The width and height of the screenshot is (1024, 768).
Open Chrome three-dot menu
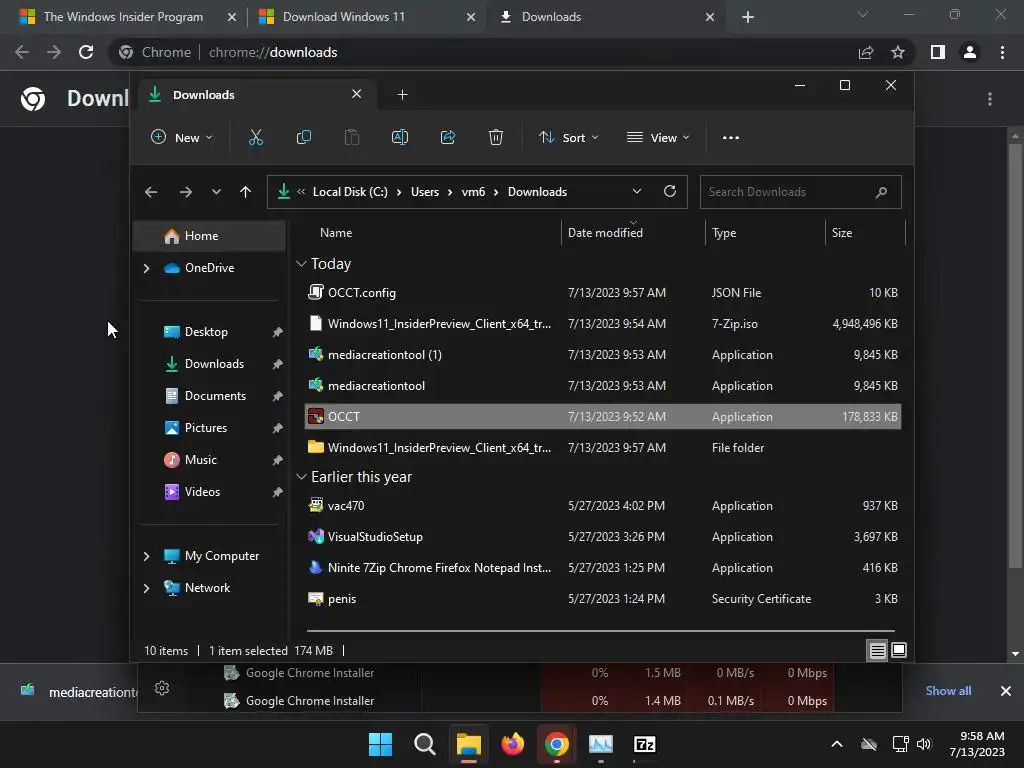[1002, 52]
